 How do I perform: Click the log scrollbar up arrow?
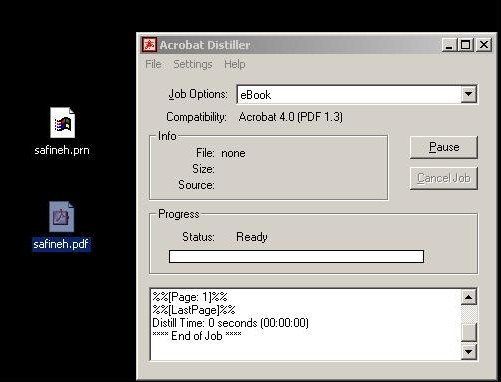click(x=469, y=297)
